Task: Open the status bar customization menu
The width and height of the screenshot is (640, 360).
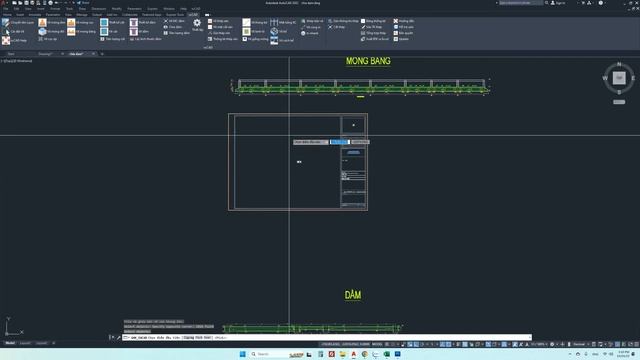Action: 636,344
